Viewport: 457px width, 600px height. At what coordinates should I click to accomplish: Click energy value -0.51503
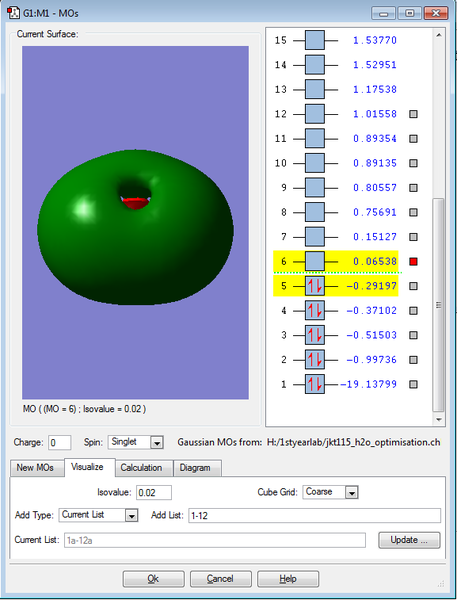pyautogui.click(x=371, y=335)
